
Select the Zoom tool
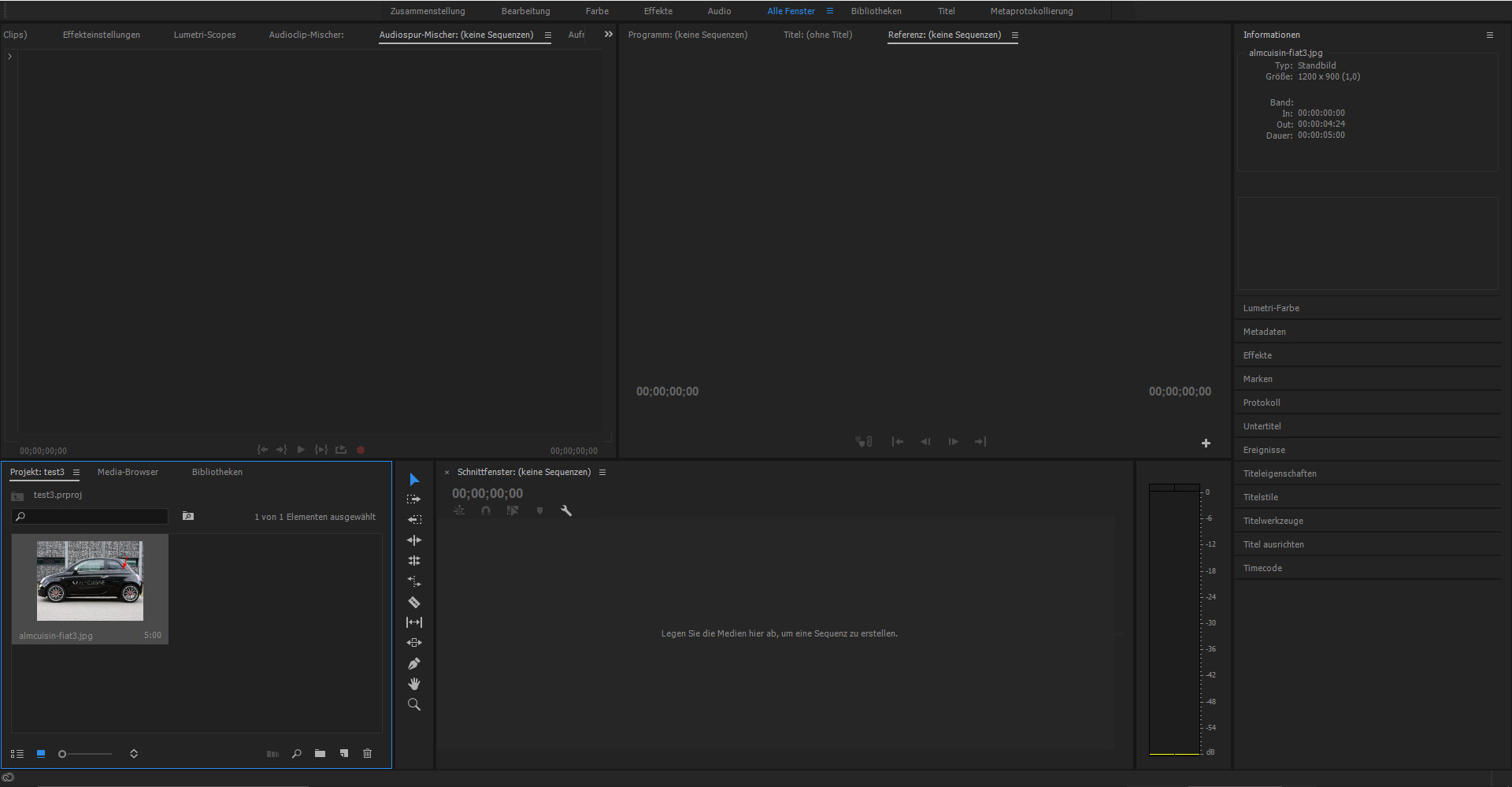(414, 704)
